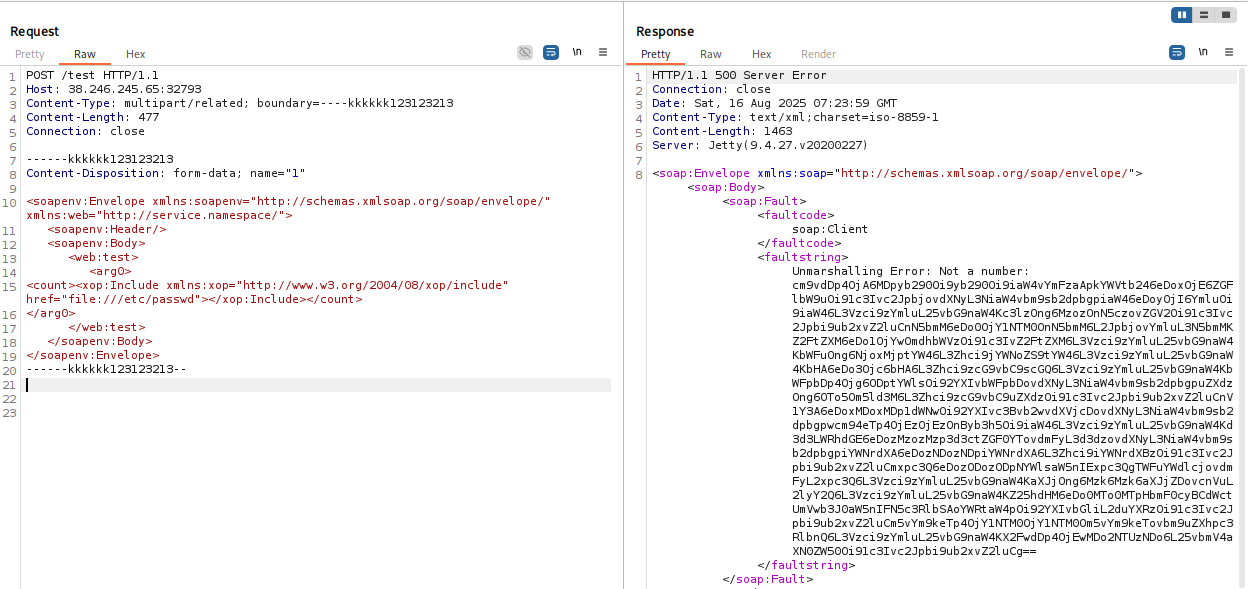Click the Response panel title
Viewport: 1248px width, 589px height.
pos(665,32)
